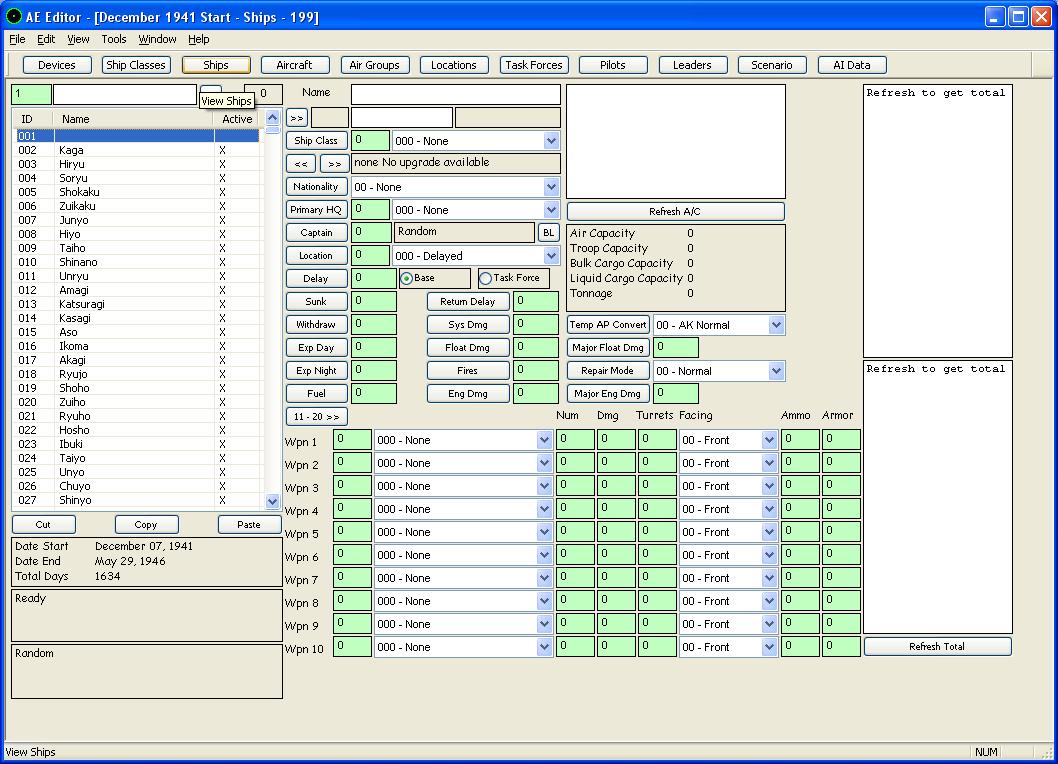This screenshot has height=764, width=1058.
Task: Open the Locations section
Action: click(x=453, y=65)
